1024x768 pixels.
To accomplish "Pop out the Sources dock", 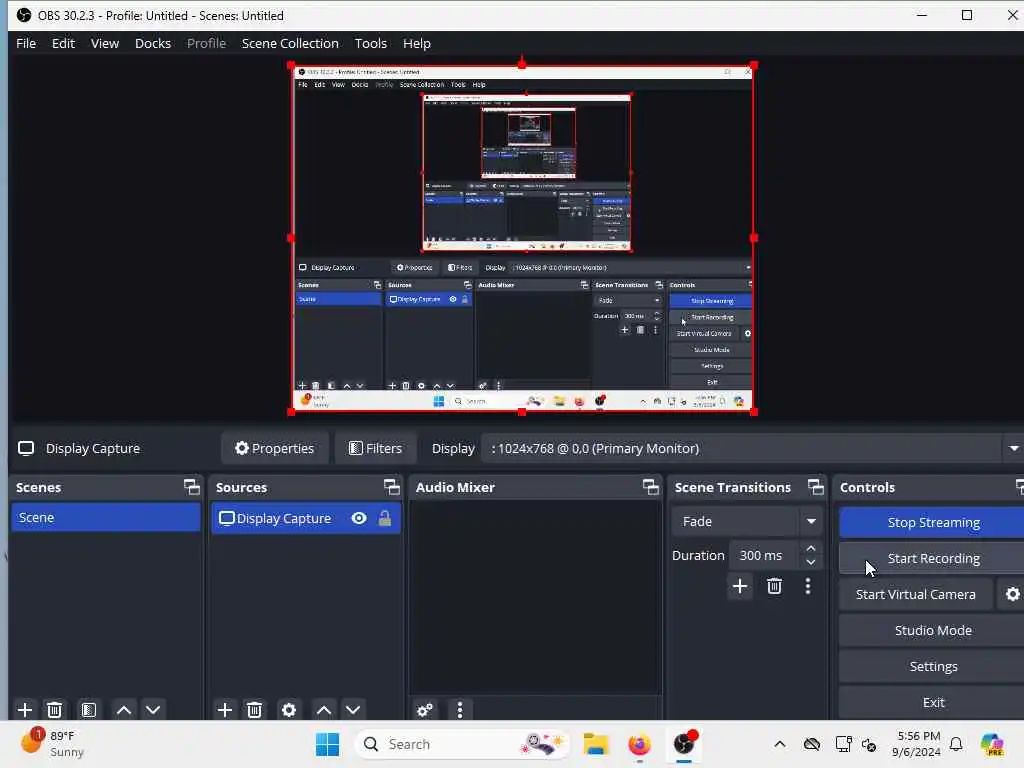I will pos(391,487).
